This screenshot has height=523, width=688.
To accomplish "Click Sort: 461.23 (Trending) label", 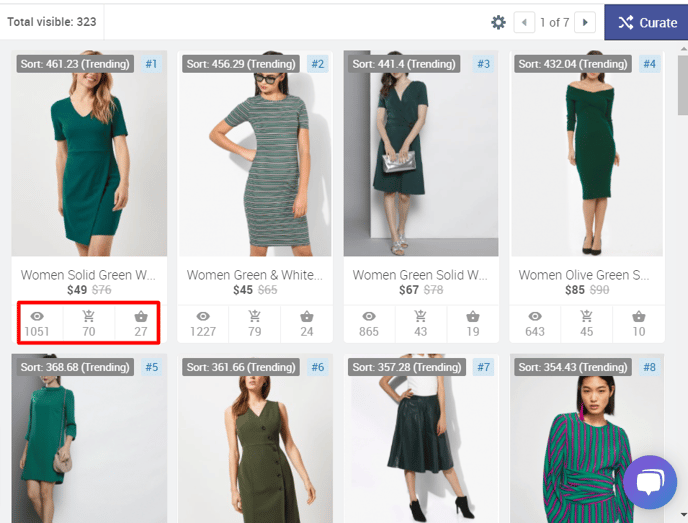I will 75,64.
